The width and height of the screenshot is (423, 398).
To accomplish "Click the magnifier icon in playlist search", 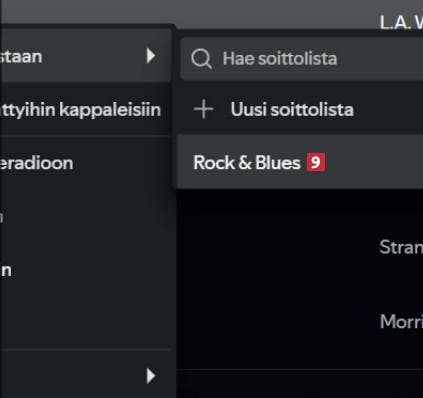I will (202, 59).
